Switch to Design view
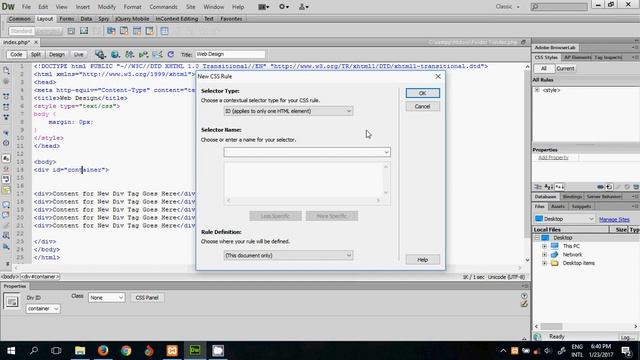The image size is (640, 360). (57, 54)
